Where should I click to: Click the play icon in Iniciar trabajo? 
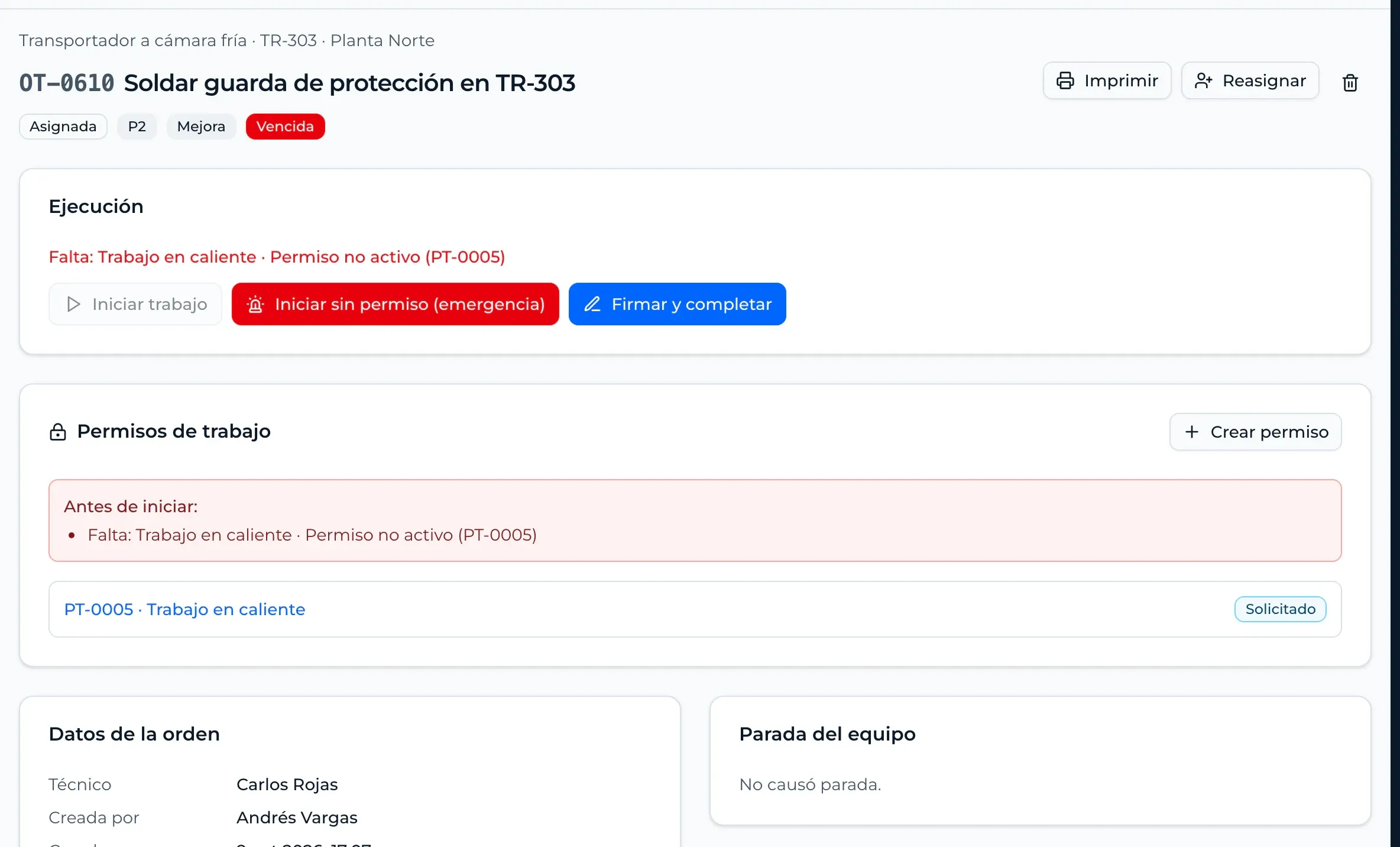point(73,304)
